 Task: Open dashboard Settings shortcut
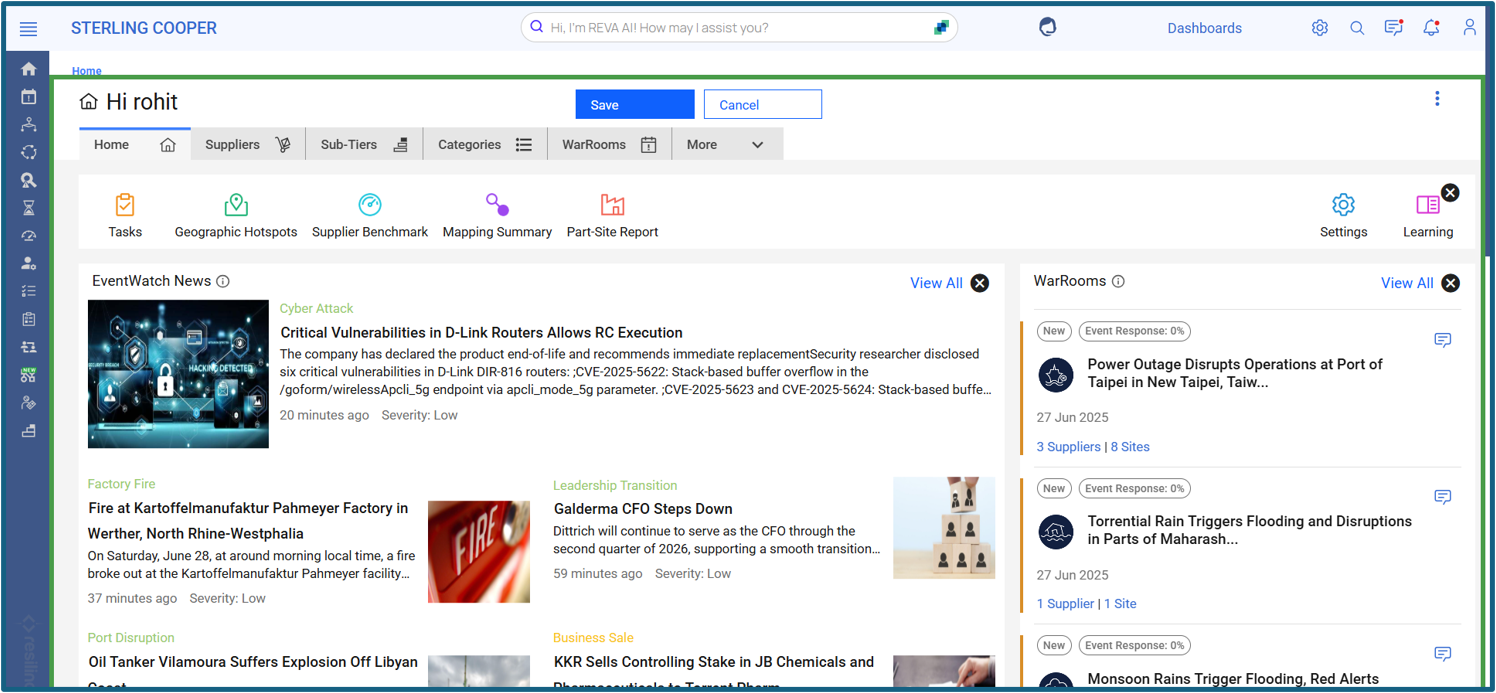[1343, 216]
